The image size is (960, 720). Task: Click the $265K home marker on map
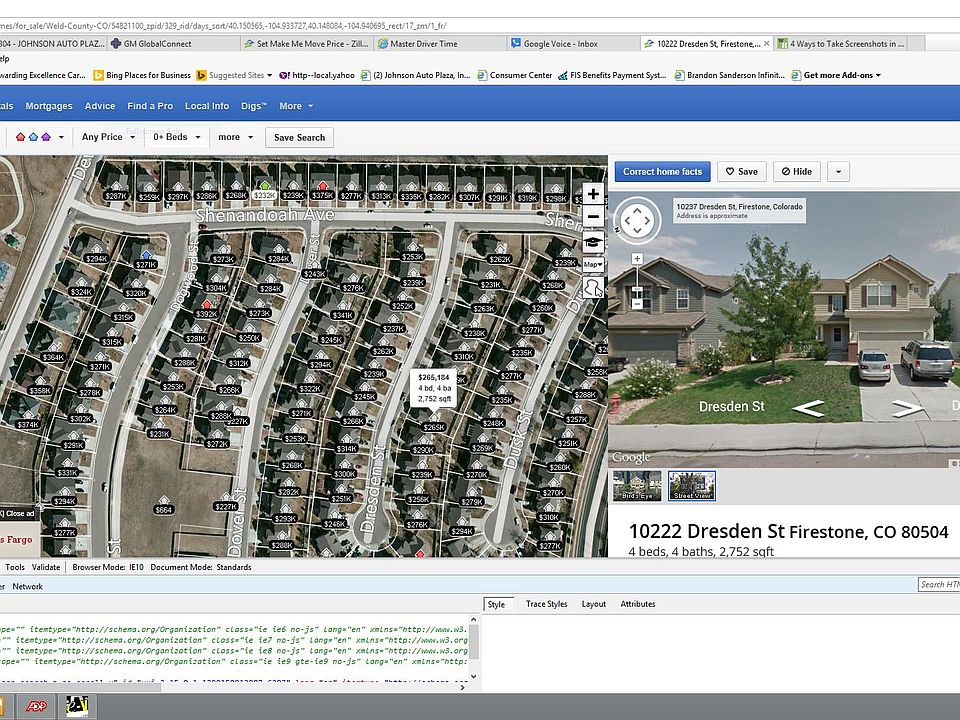click(x=433, y=423)
